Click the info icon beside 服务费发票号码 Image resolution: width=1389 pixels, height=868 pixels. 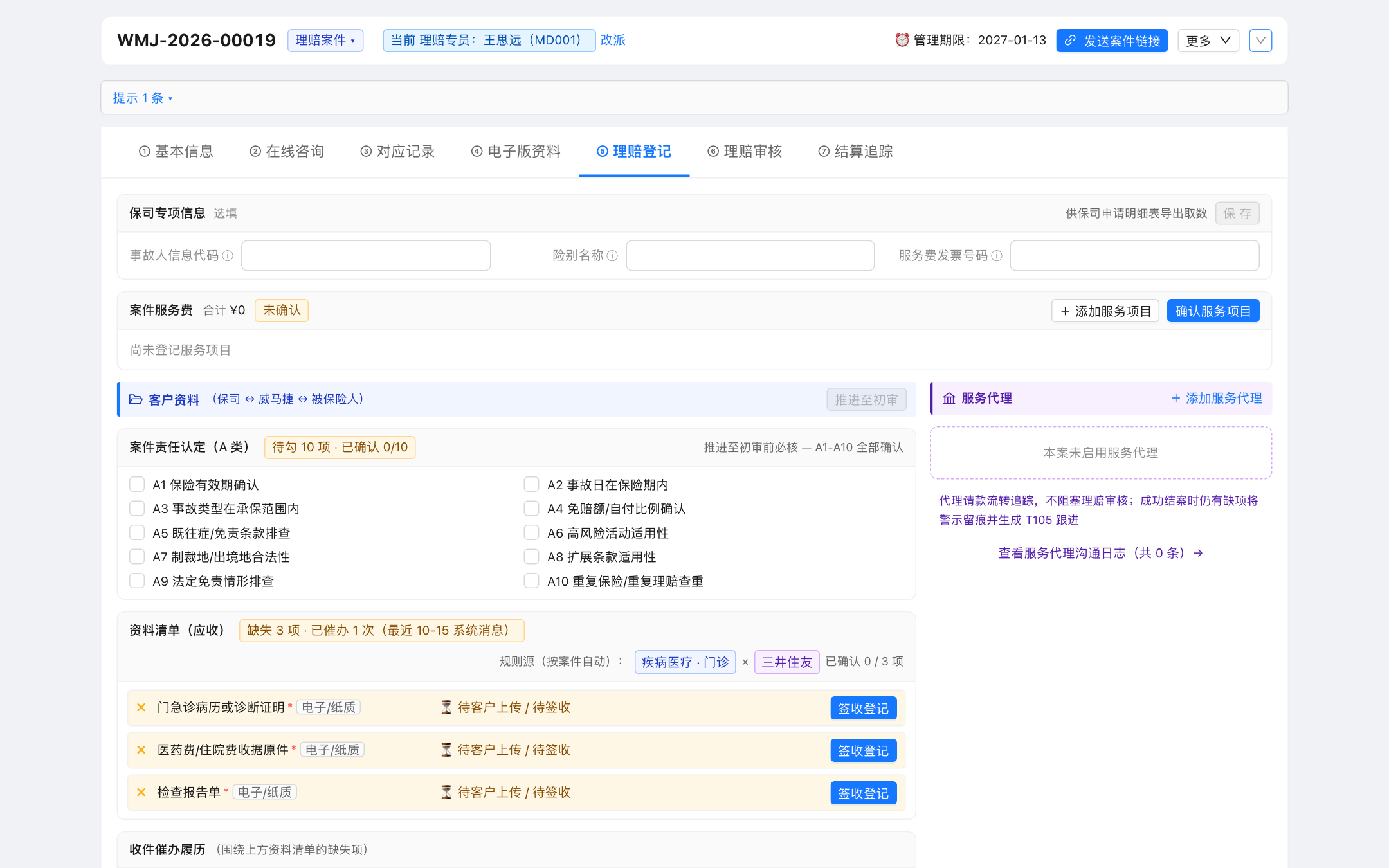pos(997,256)
